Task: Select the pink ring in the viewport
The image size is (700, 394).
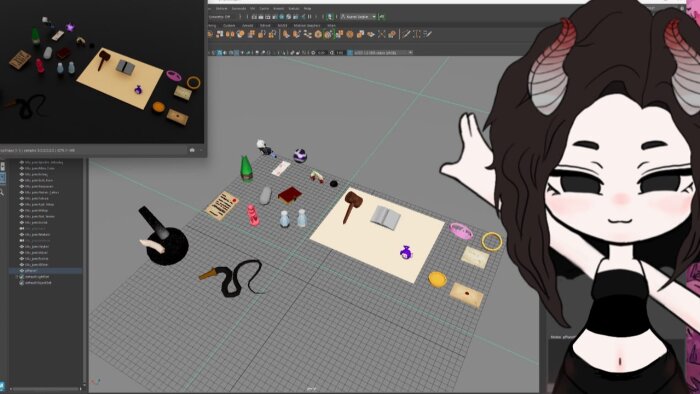Action: (461, 231)
